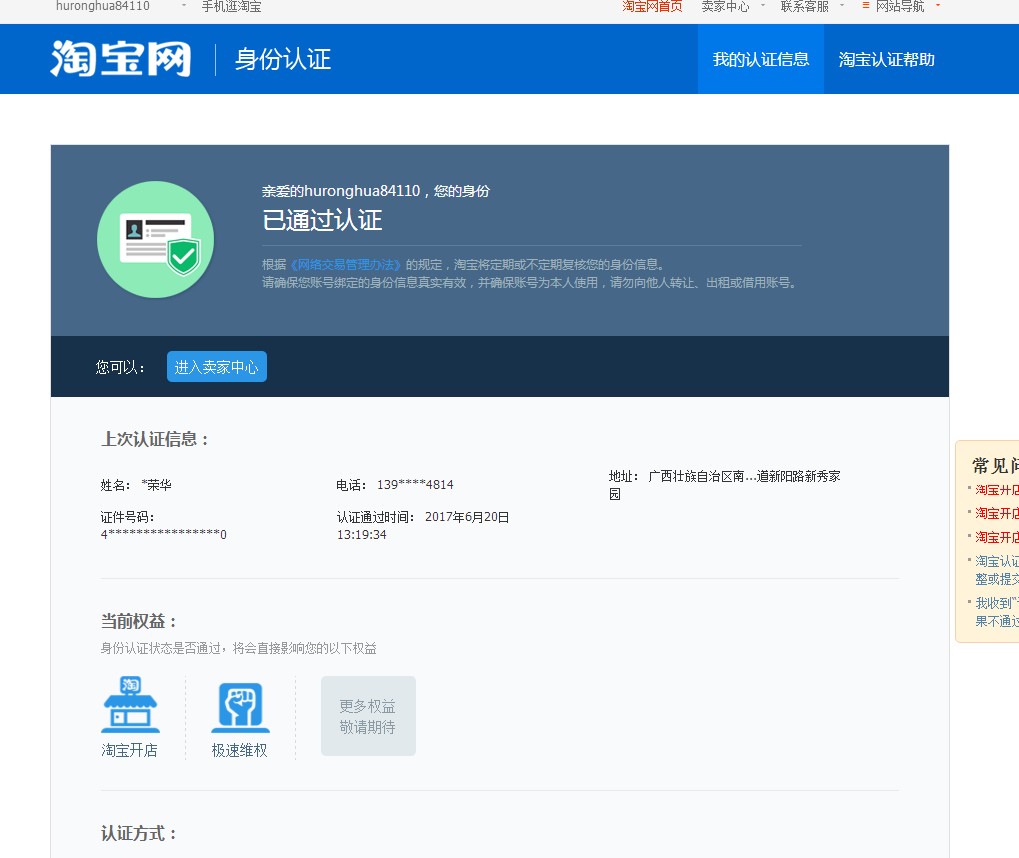This screenshot has height=858, width=1019.
Task: Click the Taobao logo in the header
Action: click(x=121, y=58)
